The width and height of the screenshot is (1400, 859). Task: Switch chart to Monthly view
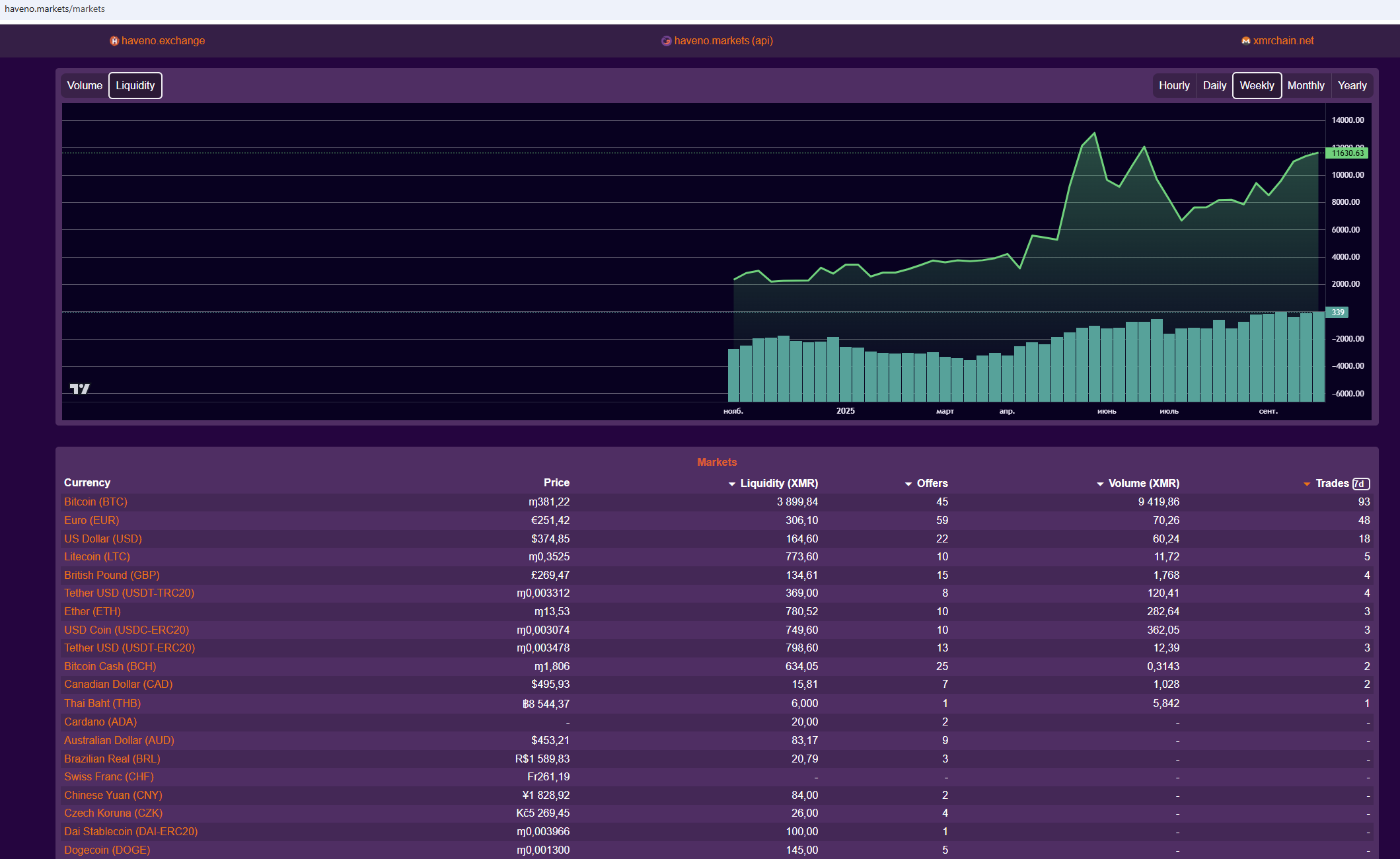(1305, 86)
